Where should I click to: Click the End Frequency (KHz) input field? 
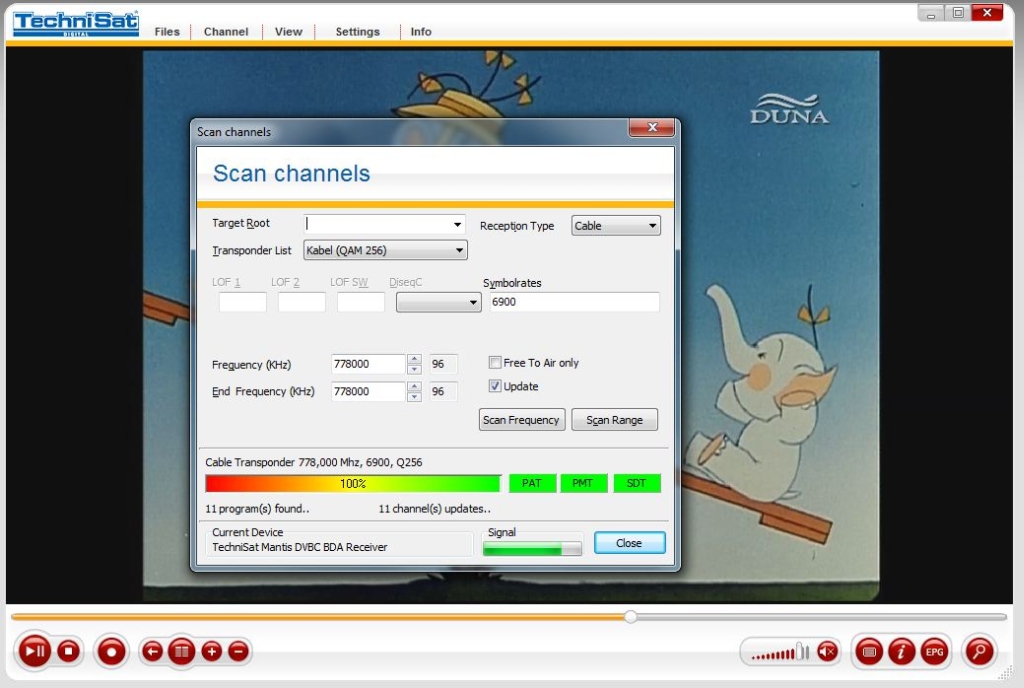coord(368,391)
